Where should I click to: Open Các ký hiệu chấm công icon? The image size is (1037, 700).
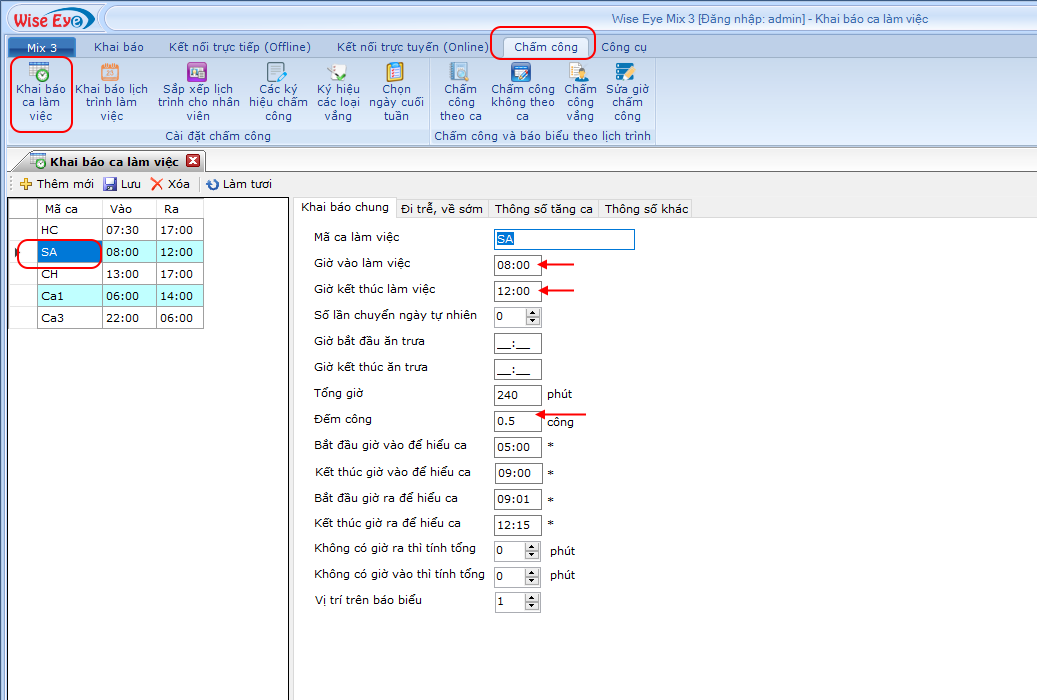pyautogui.click(x=278, y=92)
